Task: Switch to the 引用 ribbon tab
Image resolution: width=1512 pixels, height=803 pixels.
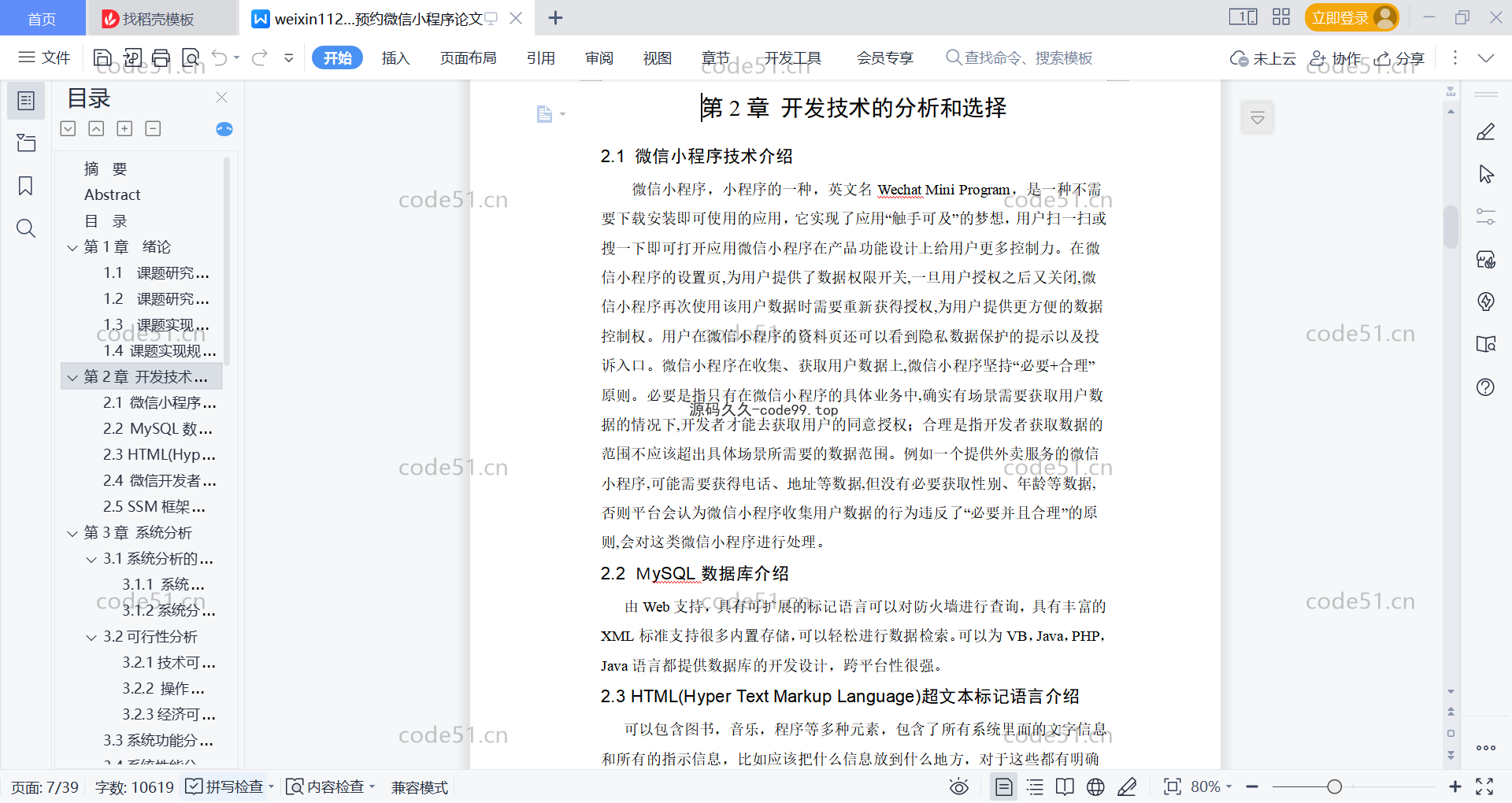Action: point(541,57)
